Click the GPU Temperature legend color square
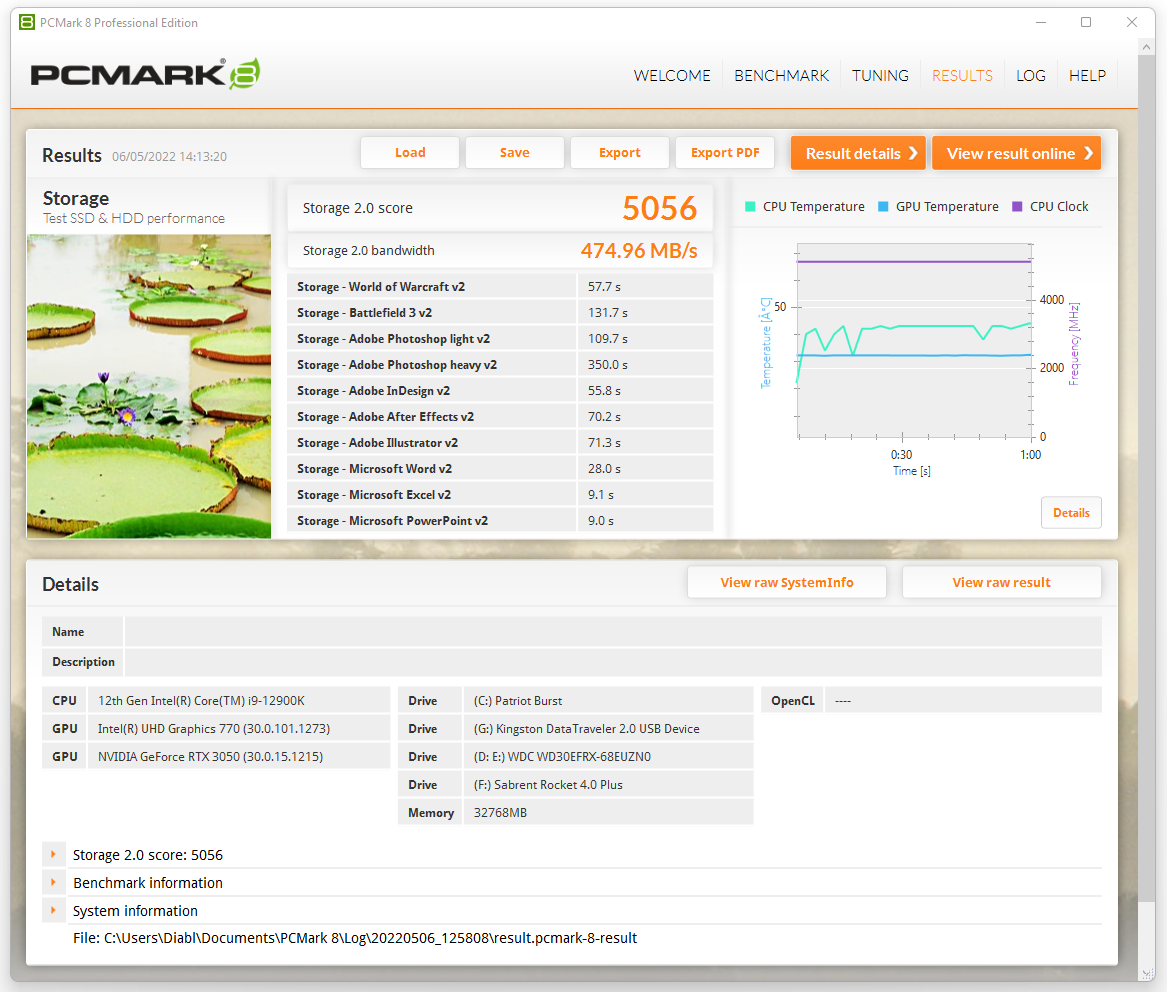 883,207
